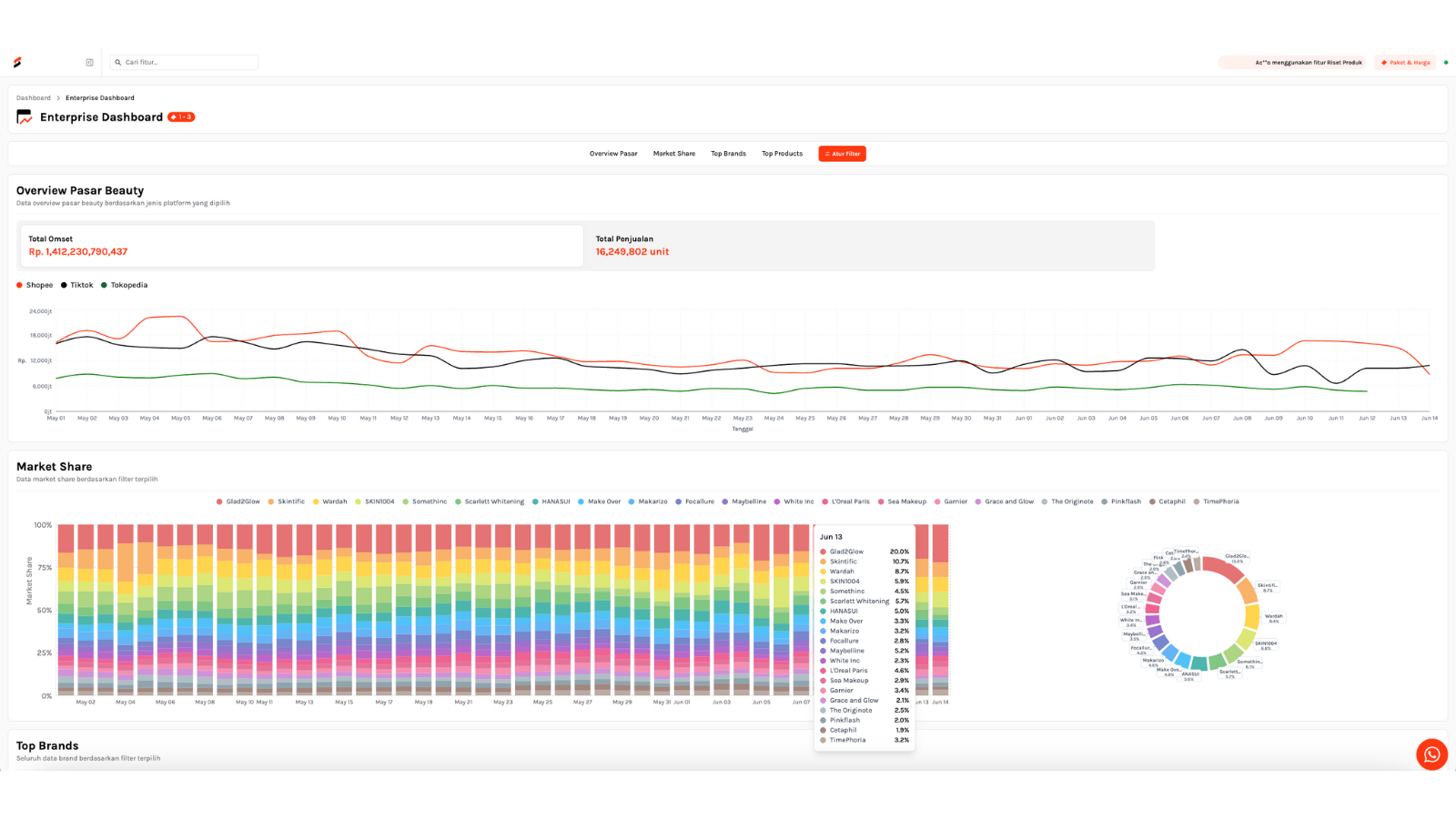Screen dimensions: 1456x820
Task: Toggle Grace and Glow in the Market Share legend
Action: [x=1005, y=501]
